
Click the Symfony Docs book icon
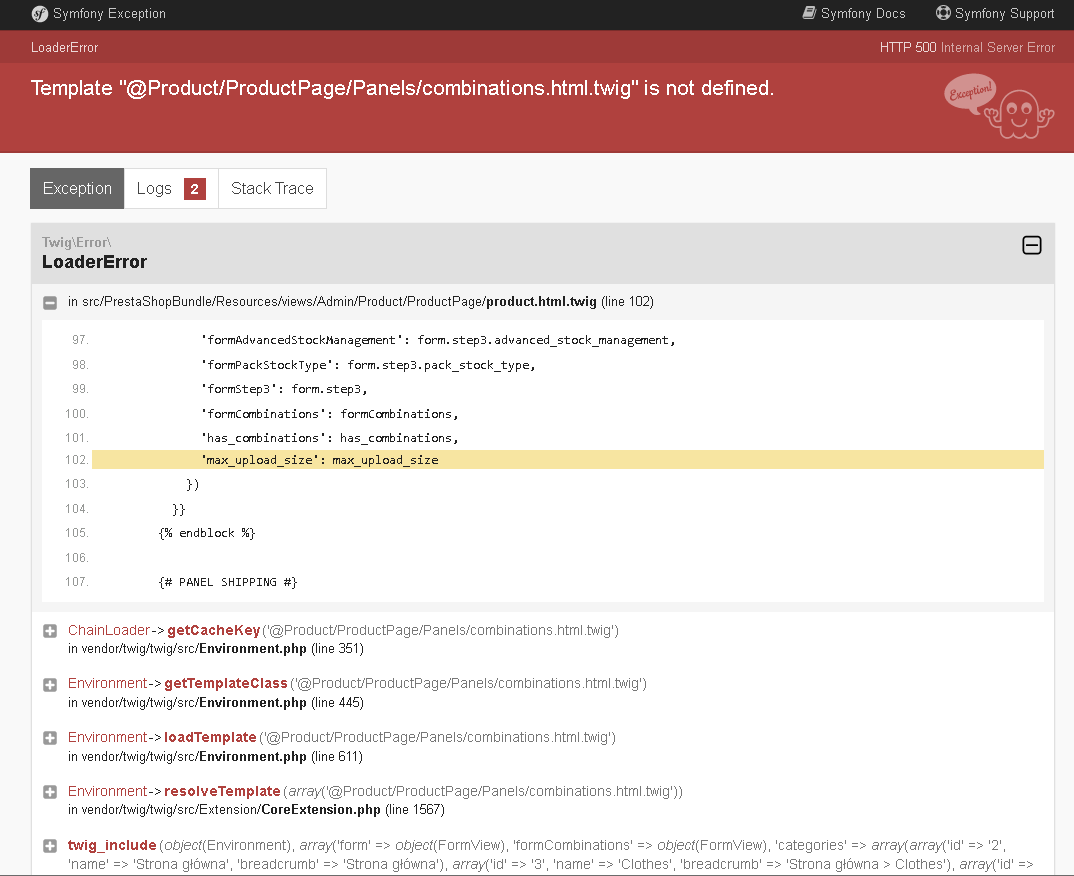pos(809,12)
